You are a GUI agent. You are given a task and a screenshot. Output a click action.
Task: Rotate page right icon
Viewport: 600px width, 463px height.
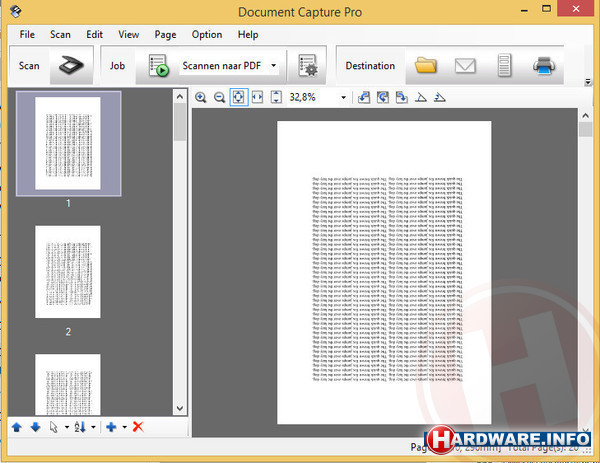tap(401, 98)
